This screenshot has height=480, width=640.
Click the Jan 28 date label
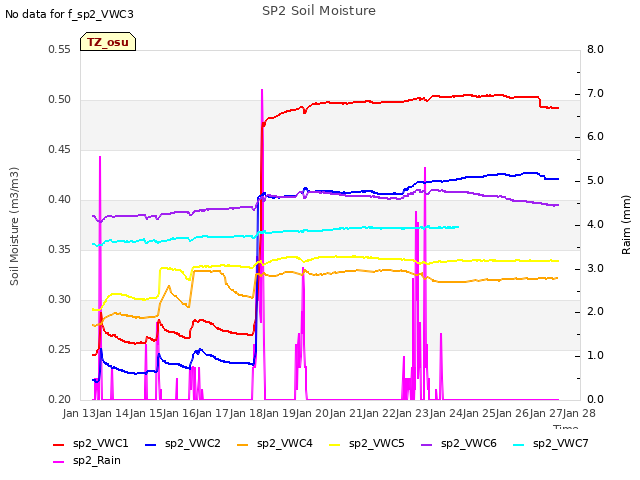579,414
